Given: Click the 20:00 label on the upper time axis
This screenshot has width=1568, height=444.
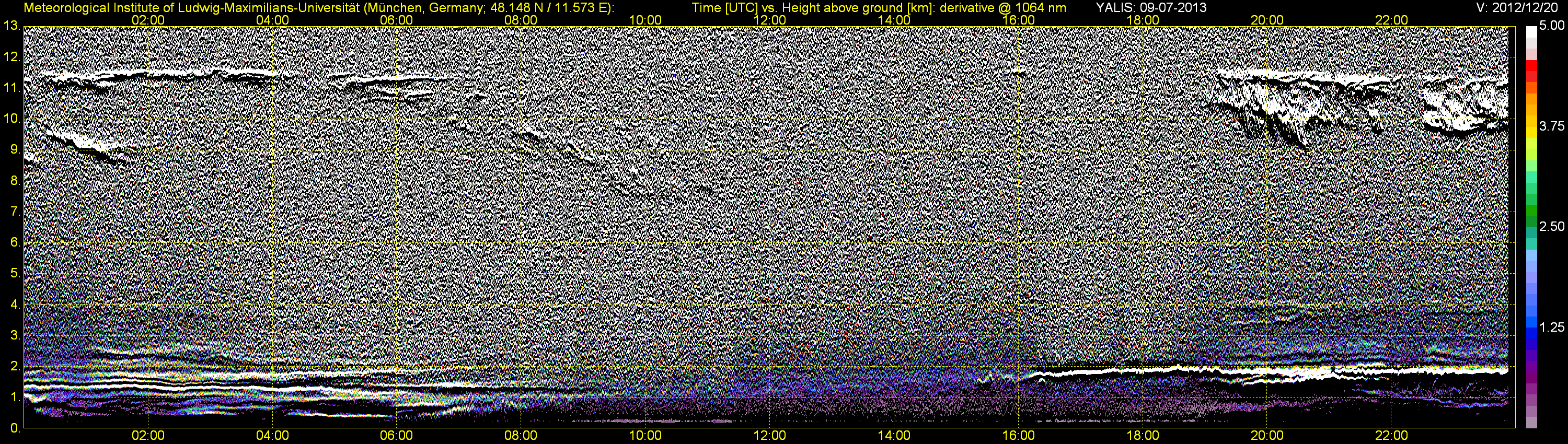Looking at the screenshot, I should [1267, 20].
